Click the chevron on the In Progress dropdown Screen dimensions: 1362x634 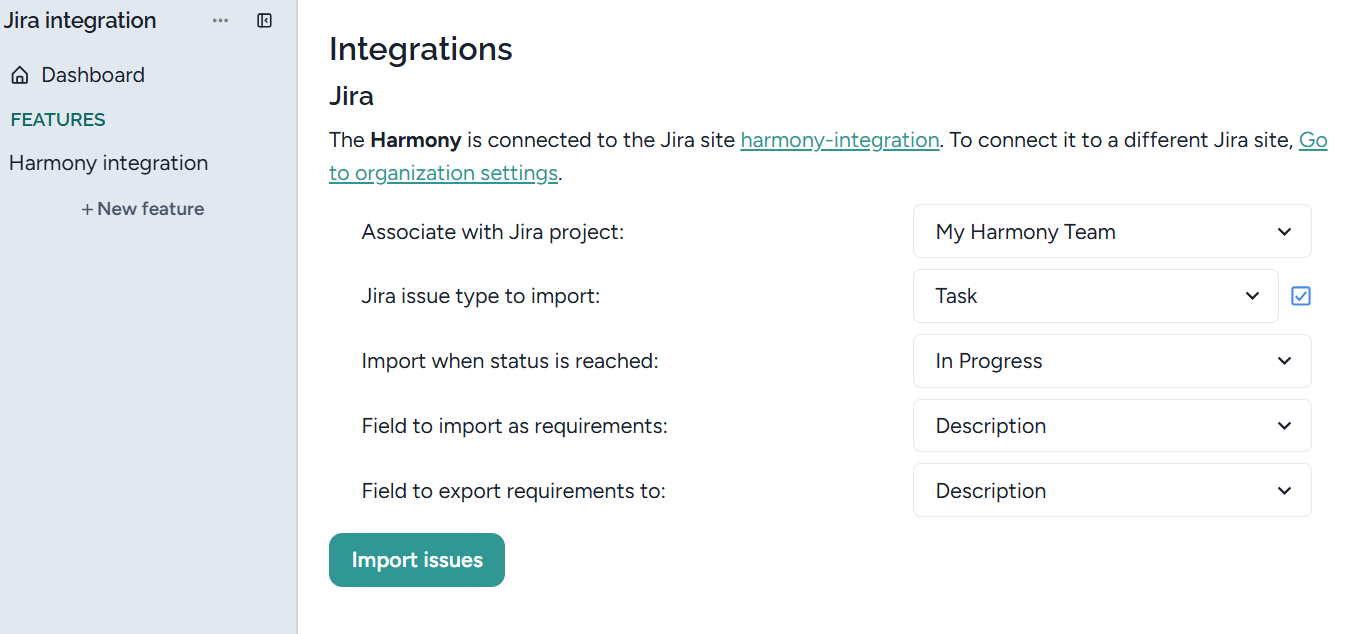(1284, 361)
